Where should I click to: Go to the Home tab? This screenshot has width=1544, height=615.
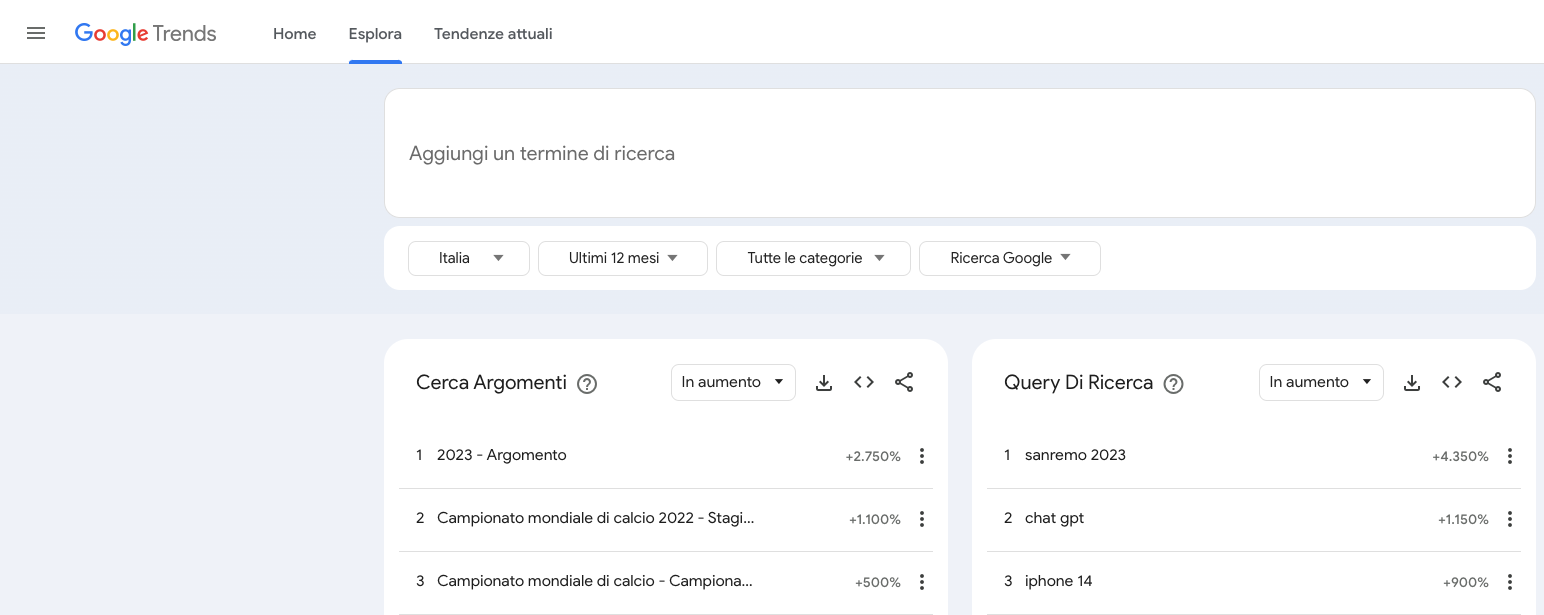click(x=294, y=33)
